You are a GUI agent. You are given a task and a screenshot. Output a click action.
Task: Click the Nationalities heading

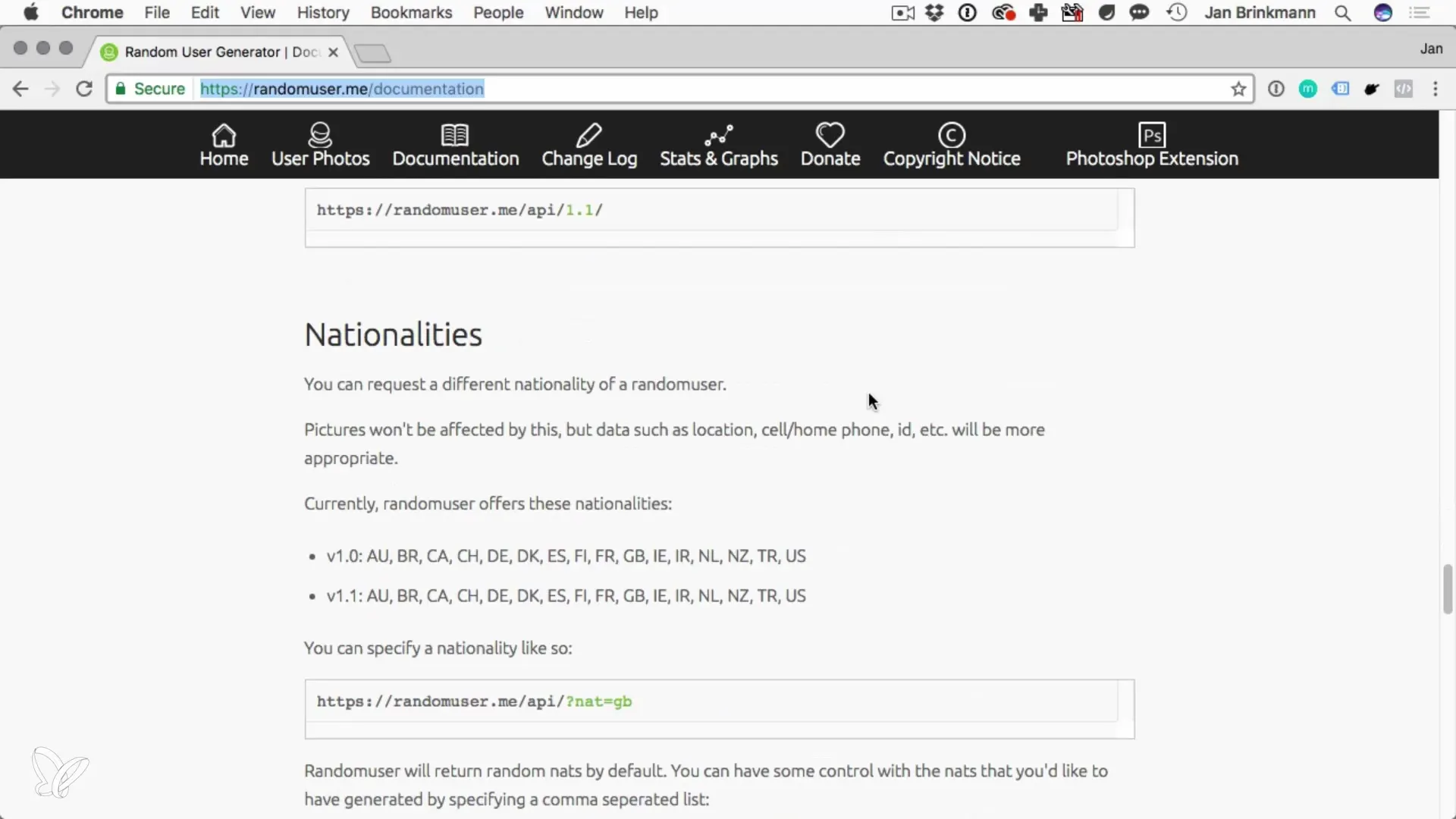tap(393, 334)
